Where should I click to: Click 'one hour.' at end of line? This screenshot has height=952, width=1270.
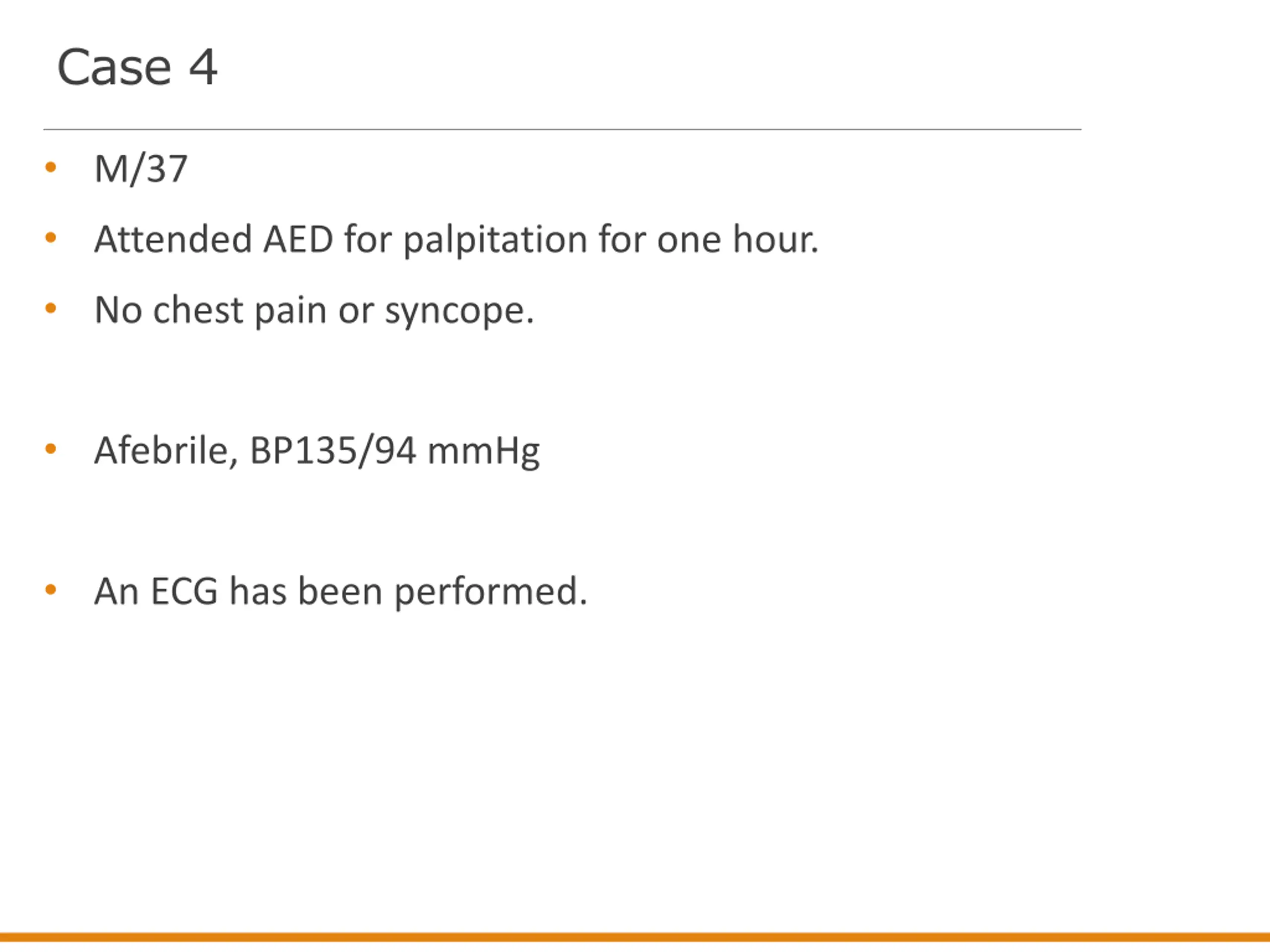pos(738,238)
